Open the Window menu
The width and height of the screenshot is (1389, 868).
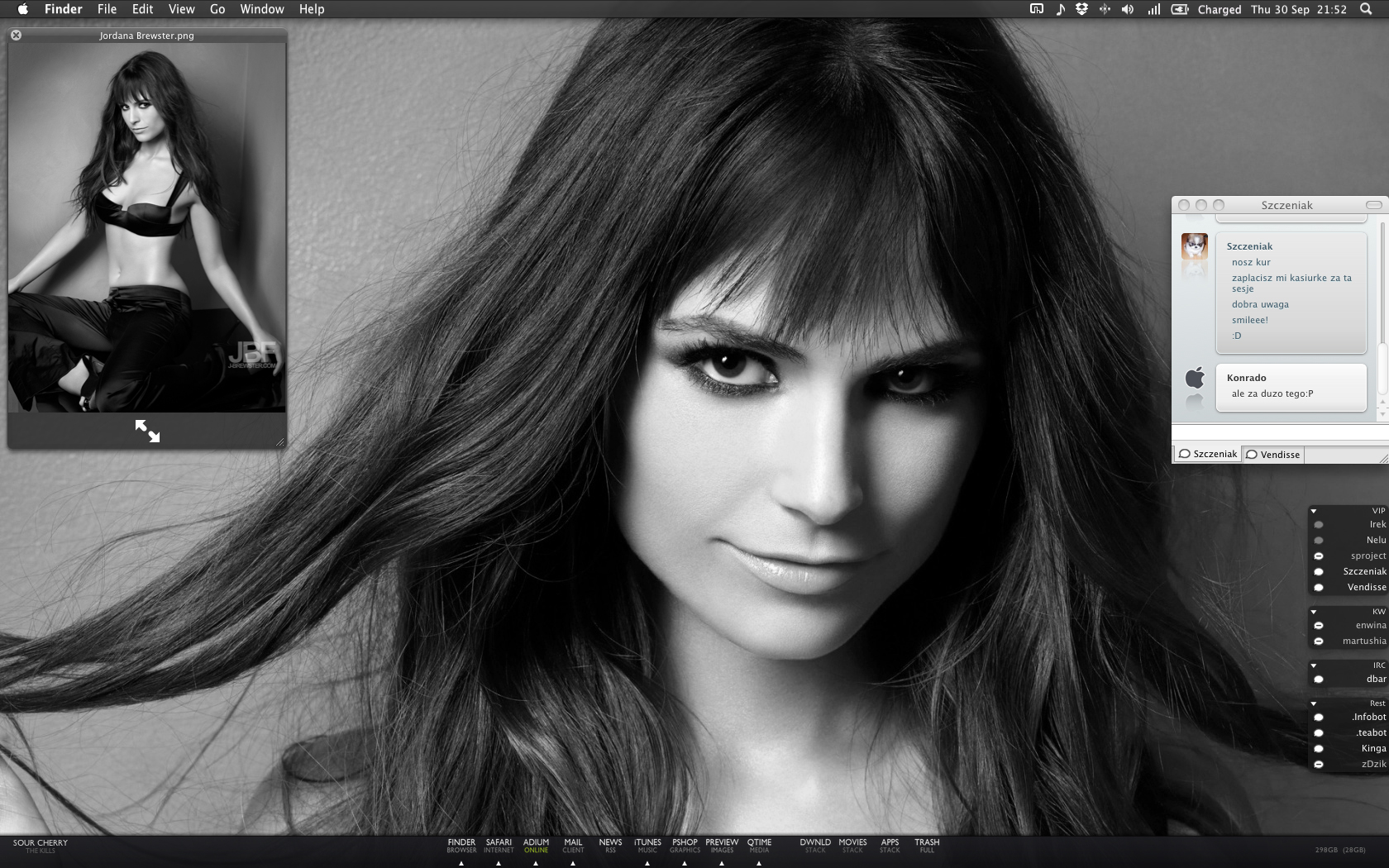point(261,9)
